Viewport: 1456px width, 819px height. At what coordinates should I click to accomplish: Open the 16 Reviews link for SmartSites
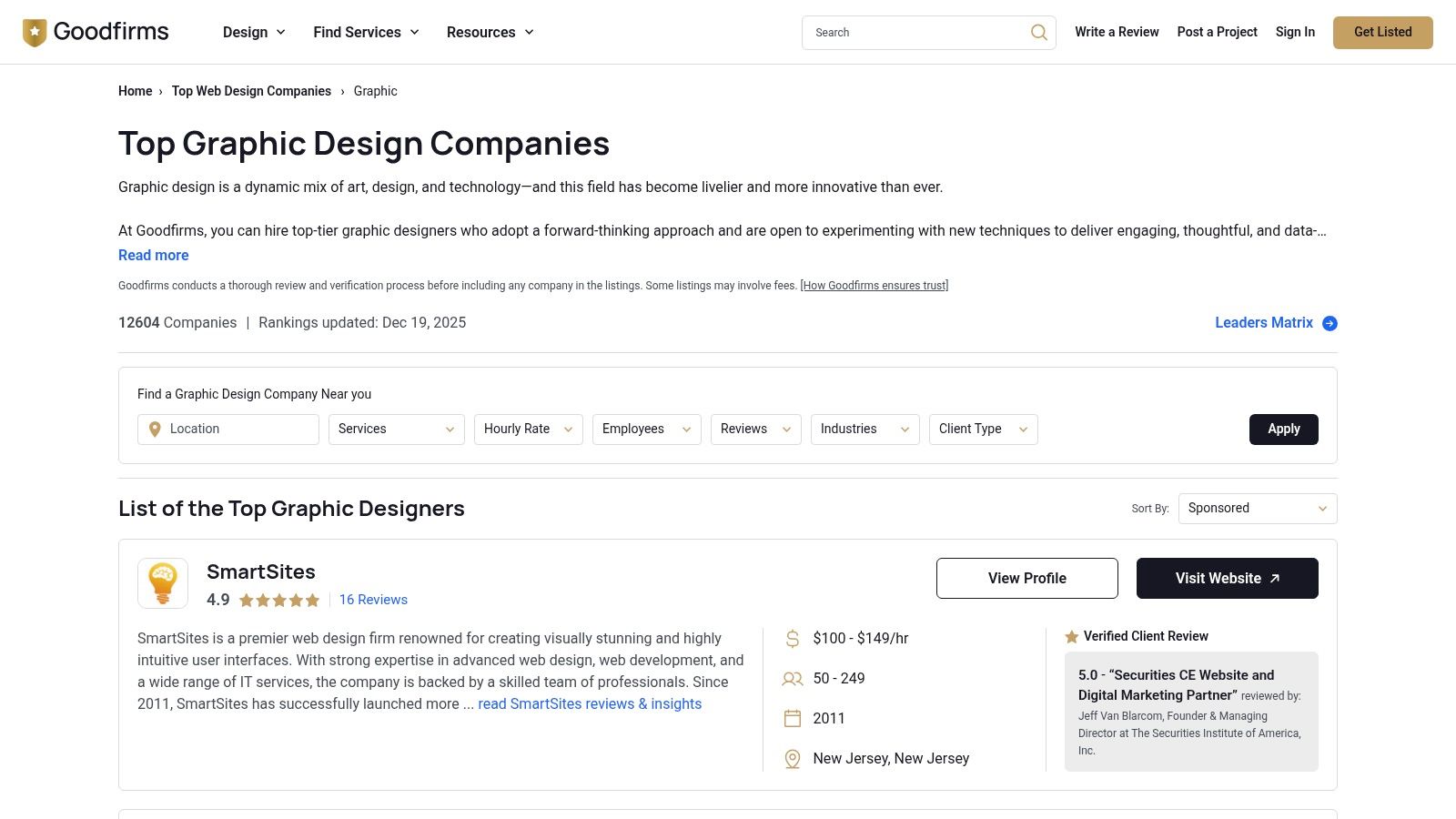[373, 600]
